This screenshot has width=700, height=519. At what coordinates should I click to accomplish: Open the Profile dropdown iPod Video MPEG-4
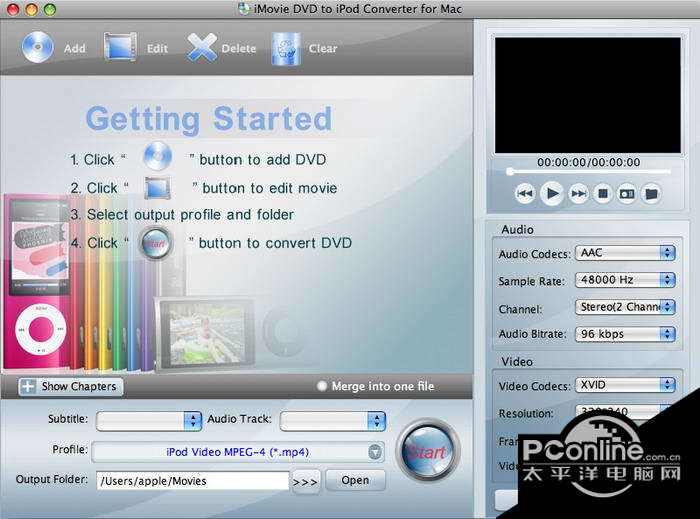tap(238, 452)
